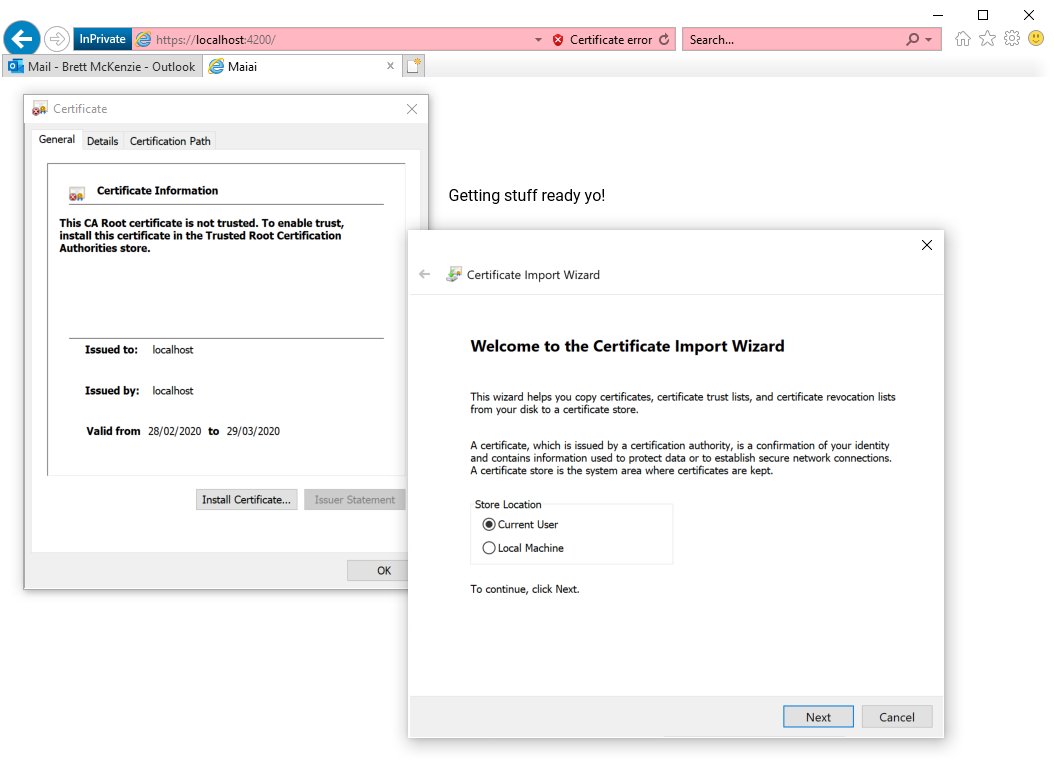Click the wizard's back arrow

(424, 274)
